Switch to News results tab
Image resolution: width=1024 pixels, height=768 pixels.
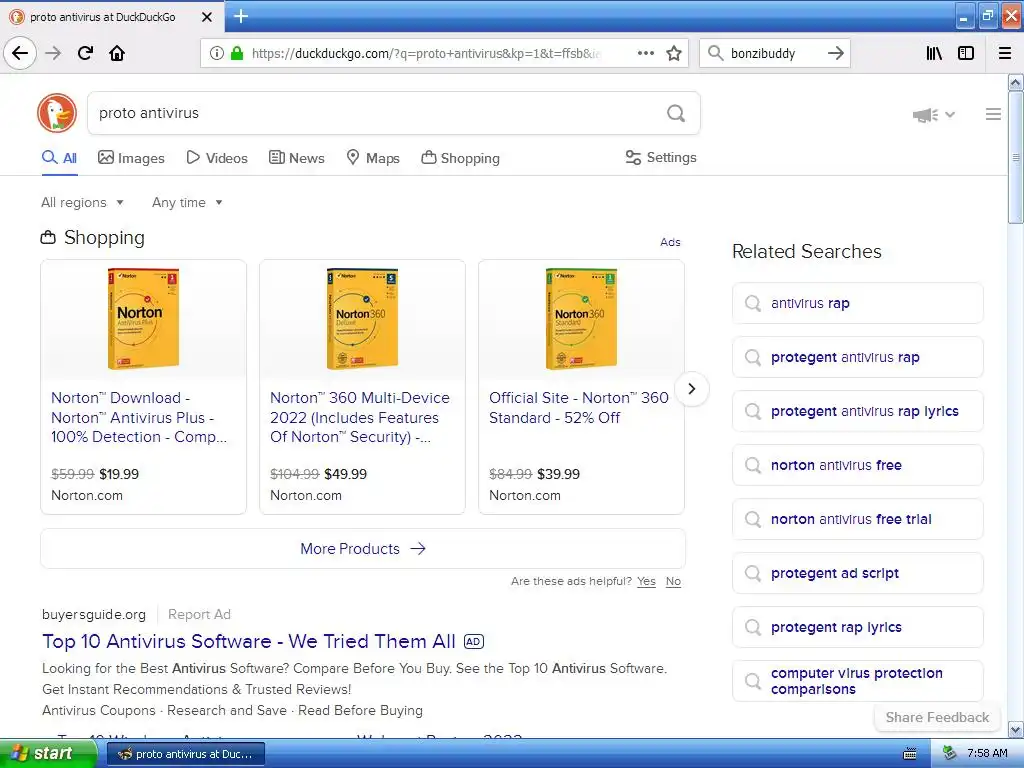coord(296,158)
